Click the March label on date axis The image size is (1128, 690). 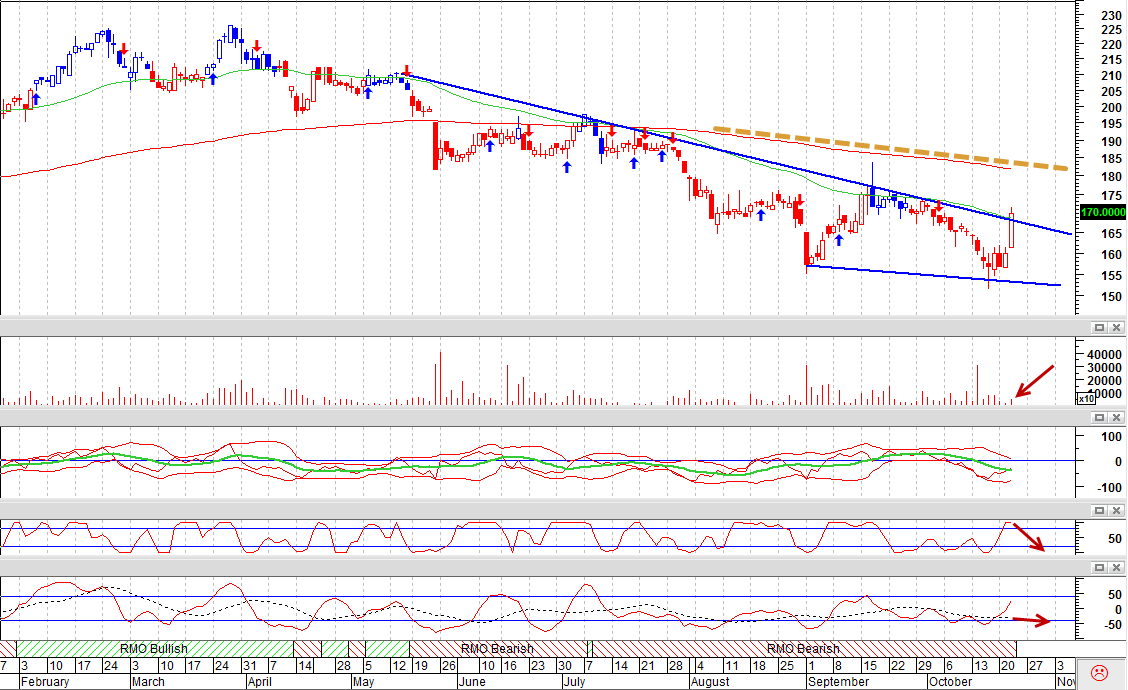tap(147, 681)
